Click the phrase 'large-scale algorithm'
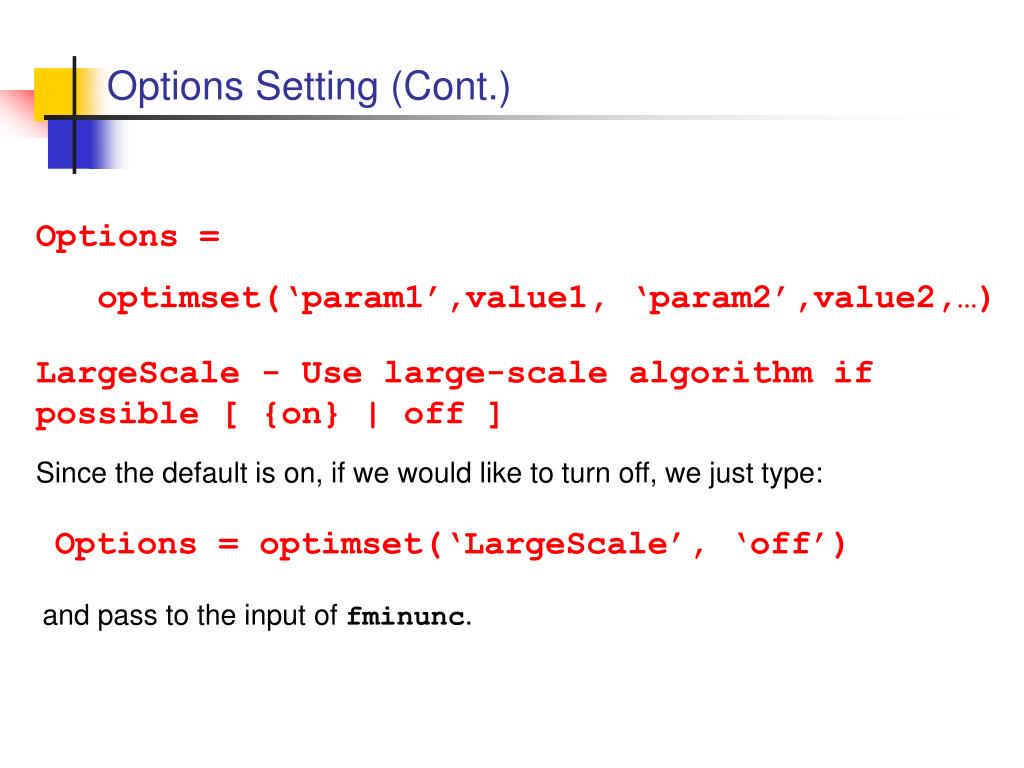 pyautogui.click(x=599, y=374)
